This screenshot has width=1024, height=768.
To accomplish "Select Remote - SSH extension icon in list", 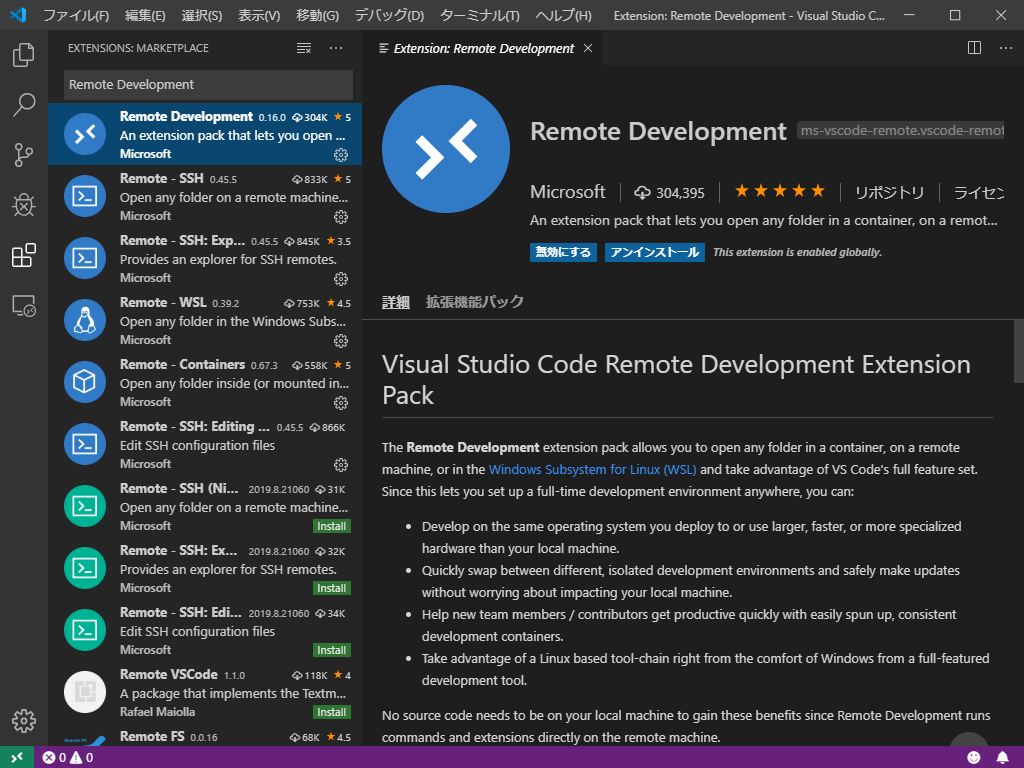I will (85, 196).
